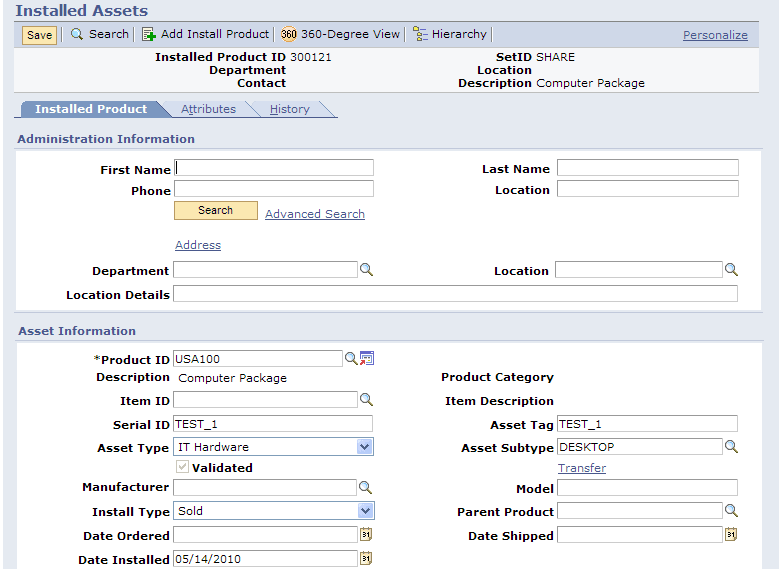Open Date Installed calendar picker
This screenshot has width=784, height=569.
point(366,558)
